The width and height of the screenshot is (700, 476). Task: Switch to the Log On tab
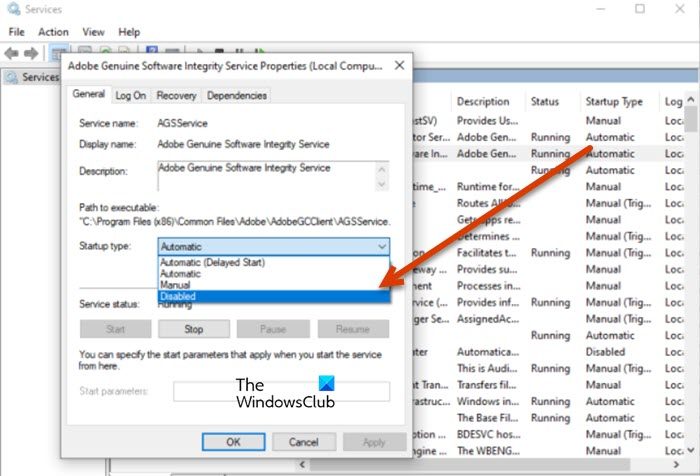pos(131,96)
